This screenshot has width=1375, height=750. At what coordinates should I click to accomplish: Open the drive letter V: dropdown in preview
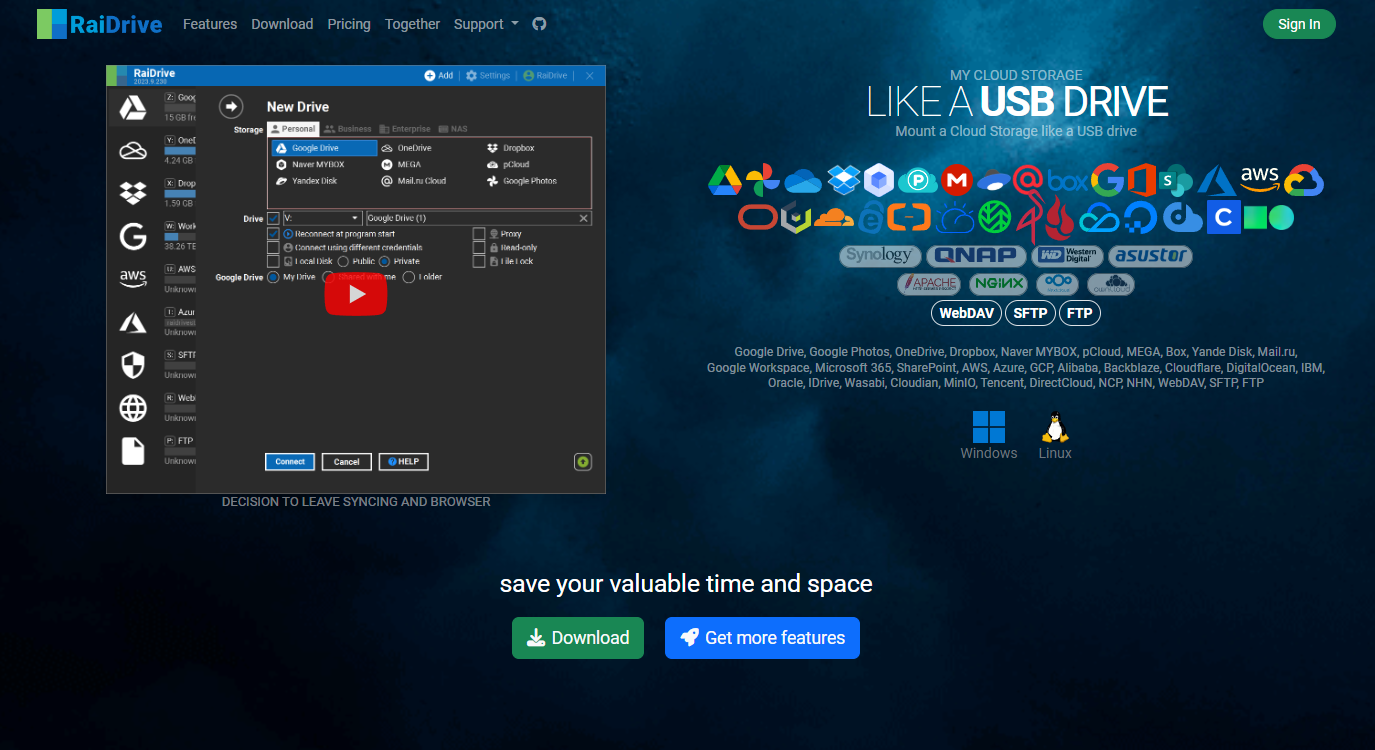click(323, 218)
